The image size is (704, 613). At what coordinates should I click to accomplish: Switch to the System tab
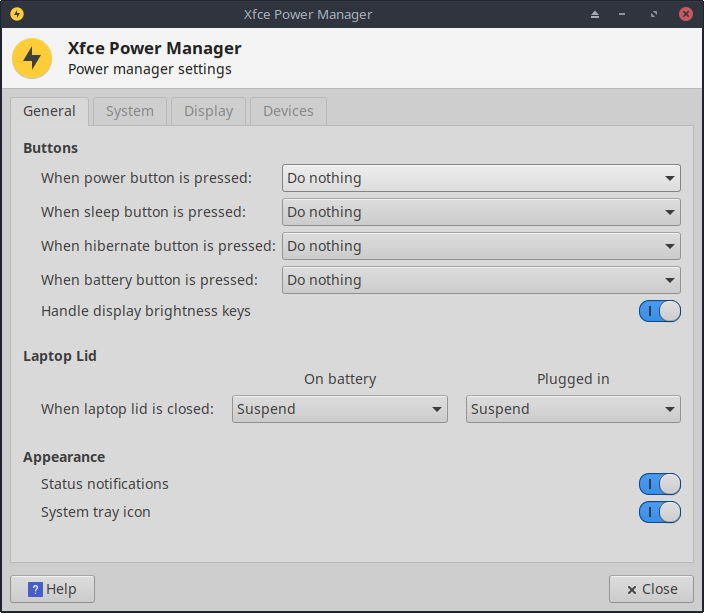[130, 111]
